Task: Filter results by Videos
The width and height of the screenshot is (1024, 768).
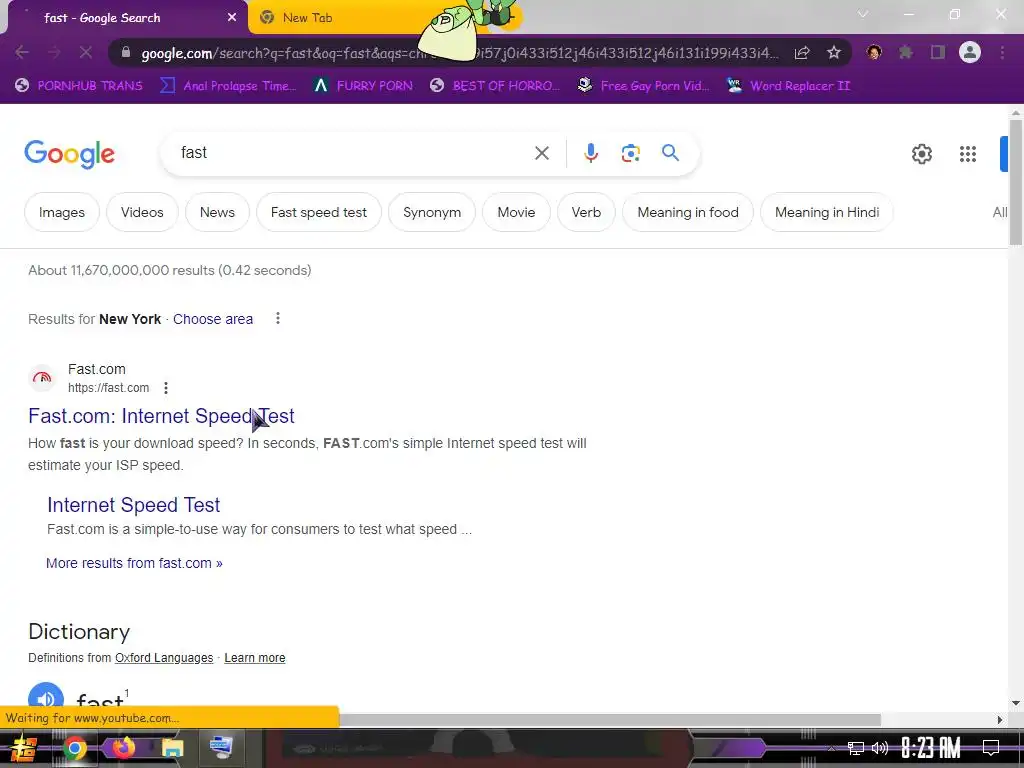Action: 142,212
